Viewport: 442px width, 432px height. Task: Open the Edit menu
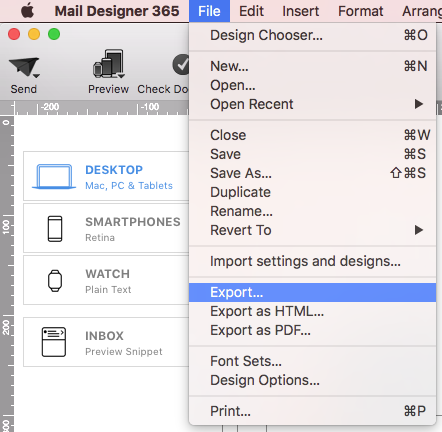[x=251, y=11]
